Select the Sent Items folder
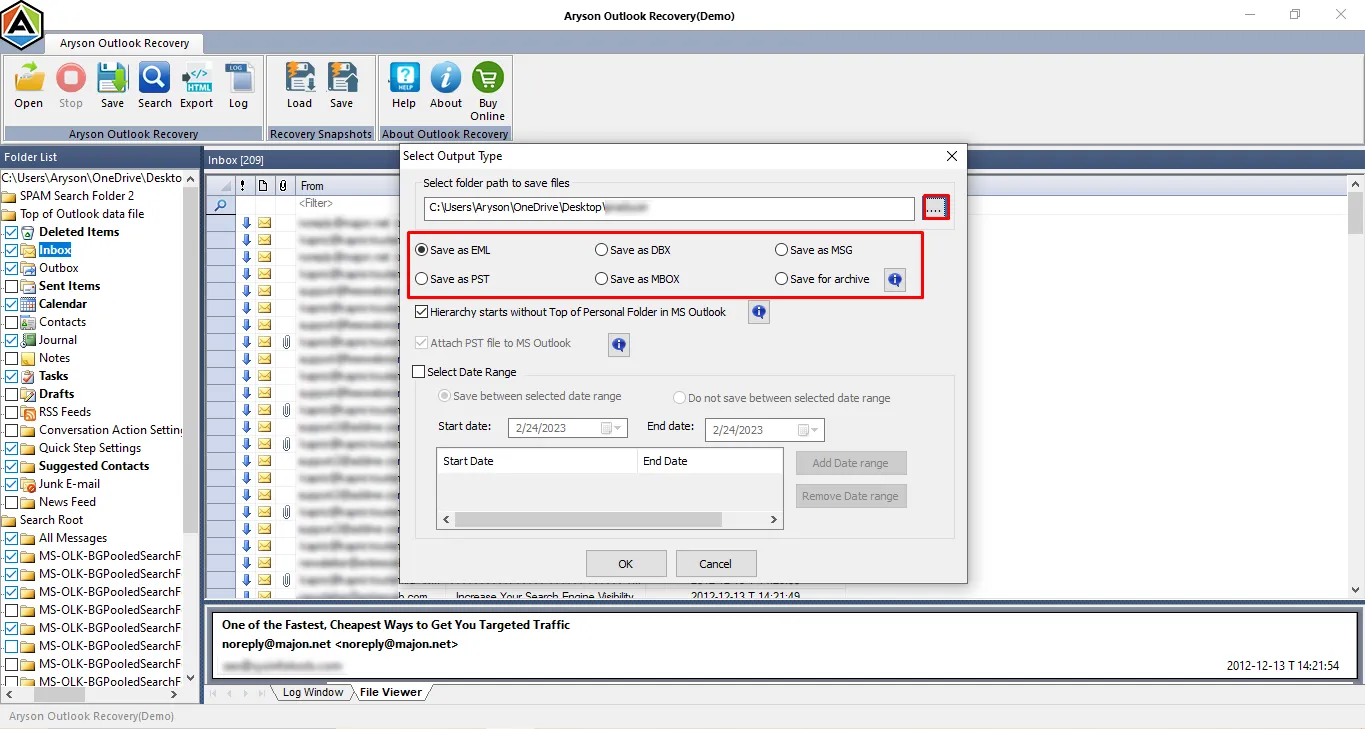The height and width of the screenshot is (729, 1365). tap(69, 286)
